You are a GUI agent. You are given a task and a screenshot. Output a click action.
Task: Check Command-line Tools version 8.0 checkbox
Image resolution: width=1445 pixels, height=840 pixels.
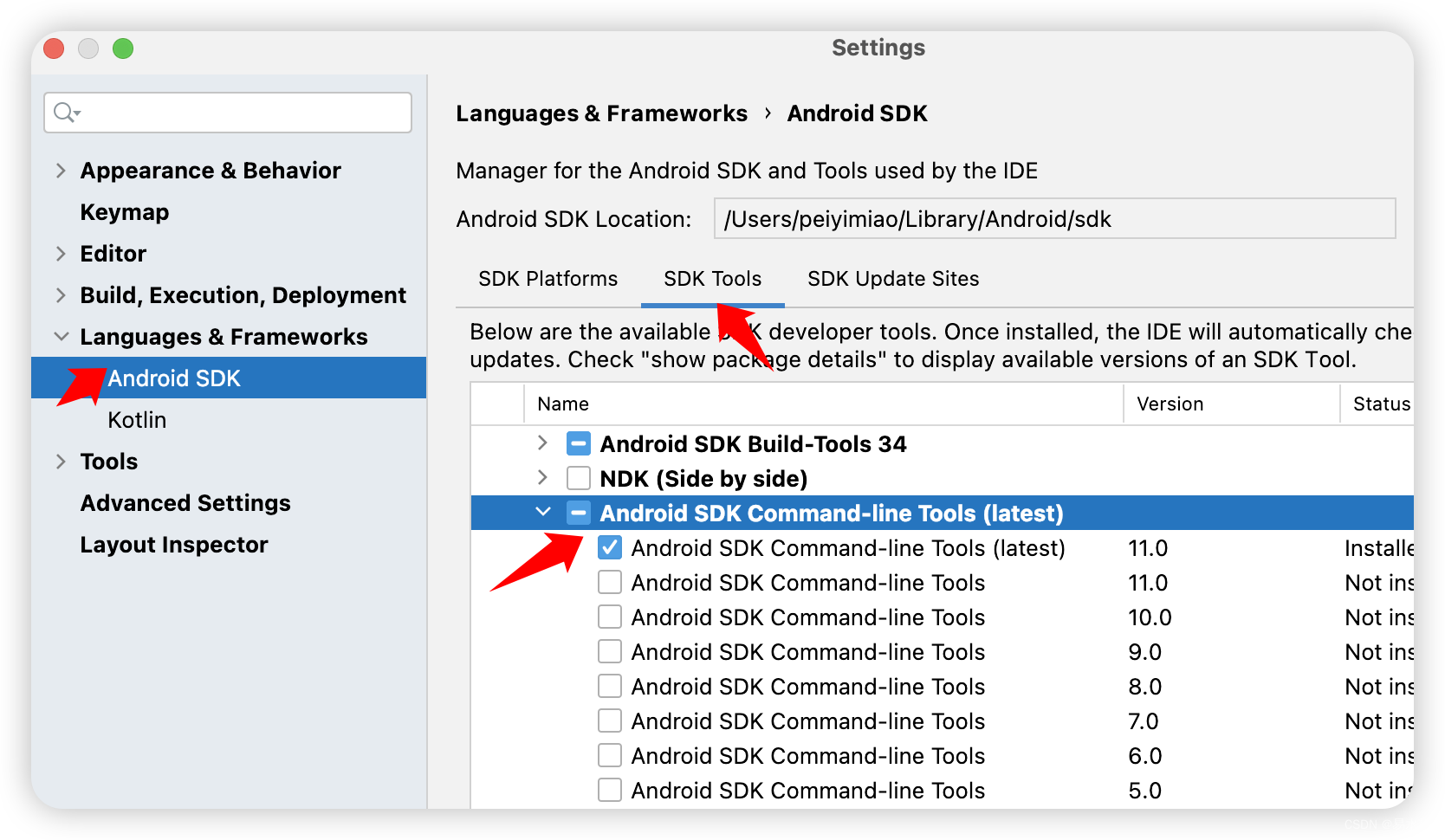pyautogui.click(x=610, y=687)
